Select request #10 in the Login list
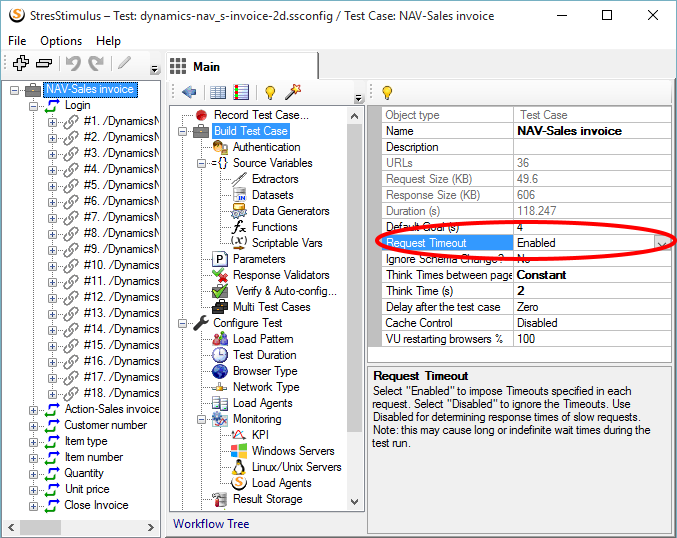The image size is (677, 538). (x=121, y=265)
